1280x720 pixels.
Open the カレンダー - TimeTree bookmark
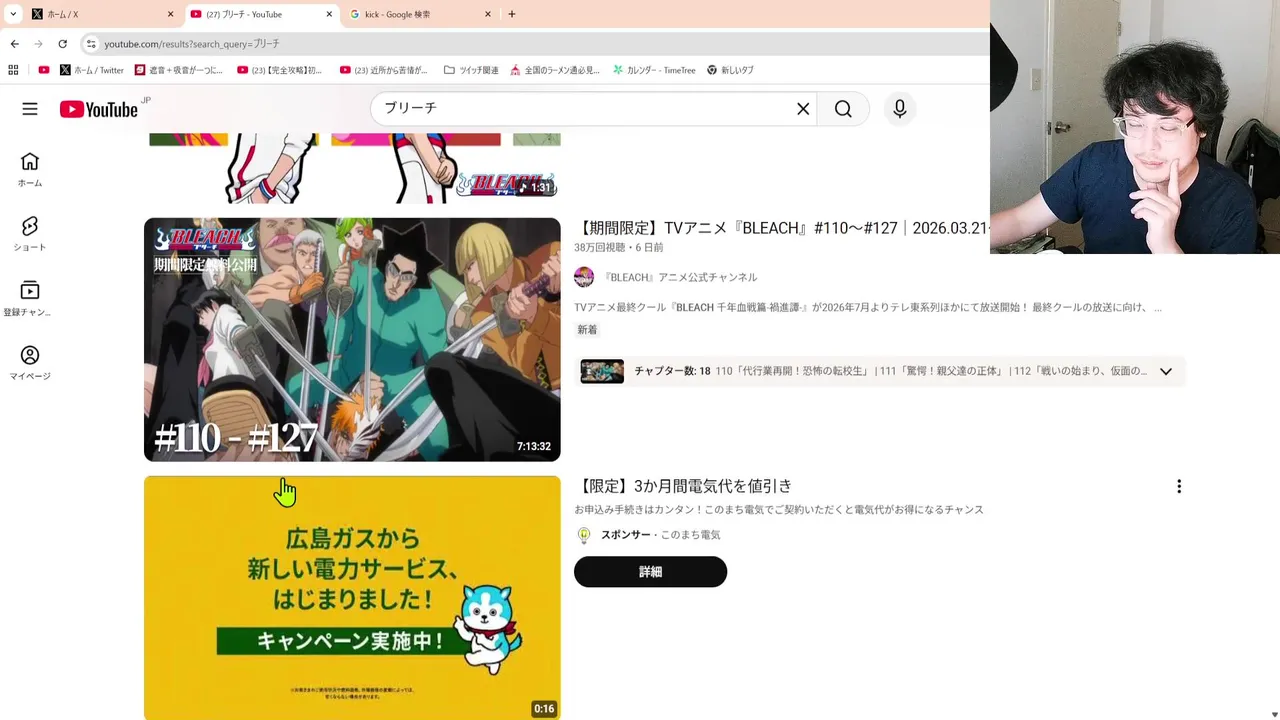(x=654, y=70)
